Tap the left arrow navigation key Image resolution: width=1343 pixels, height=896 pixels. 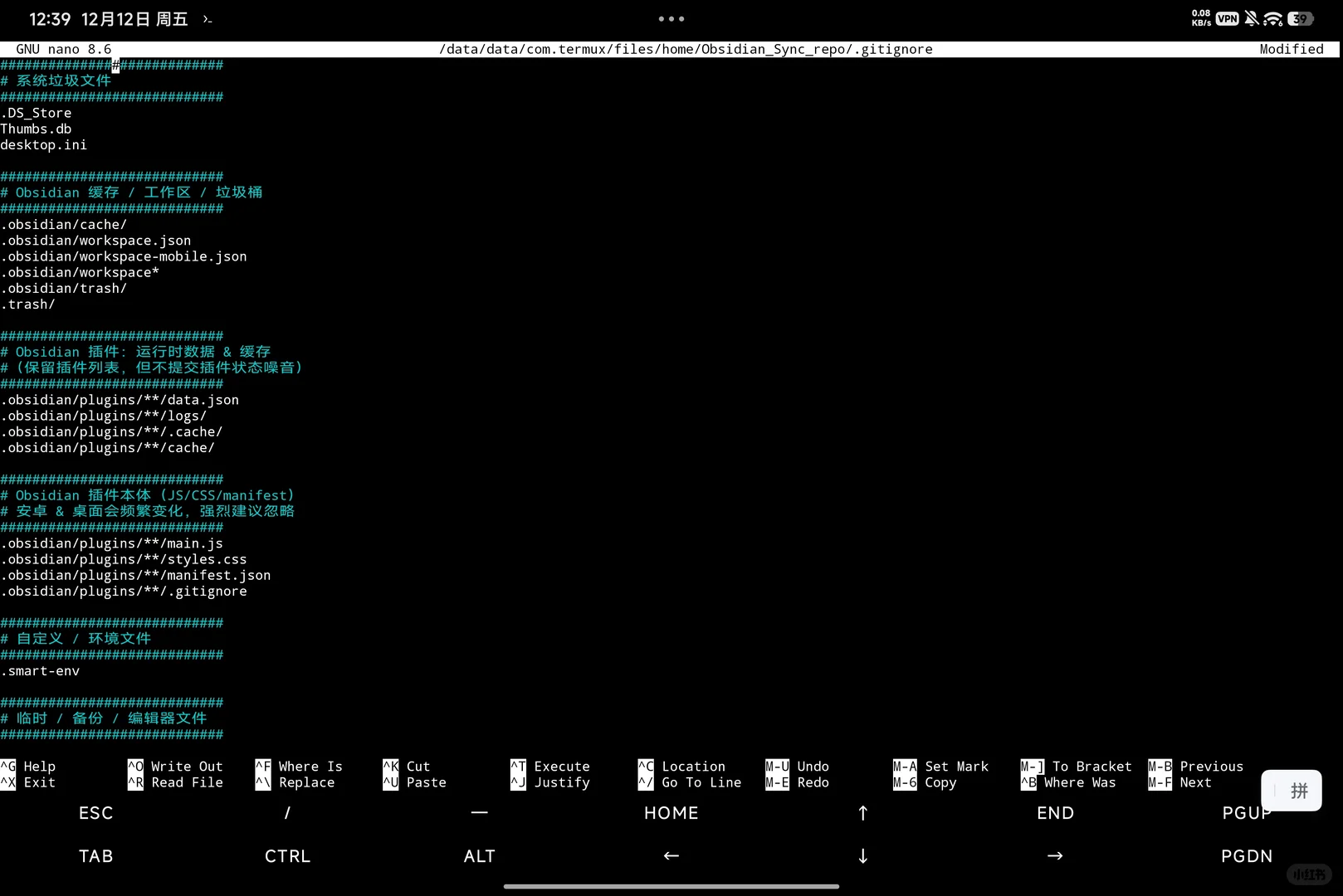pyautogui.click(x=671, y=855)
